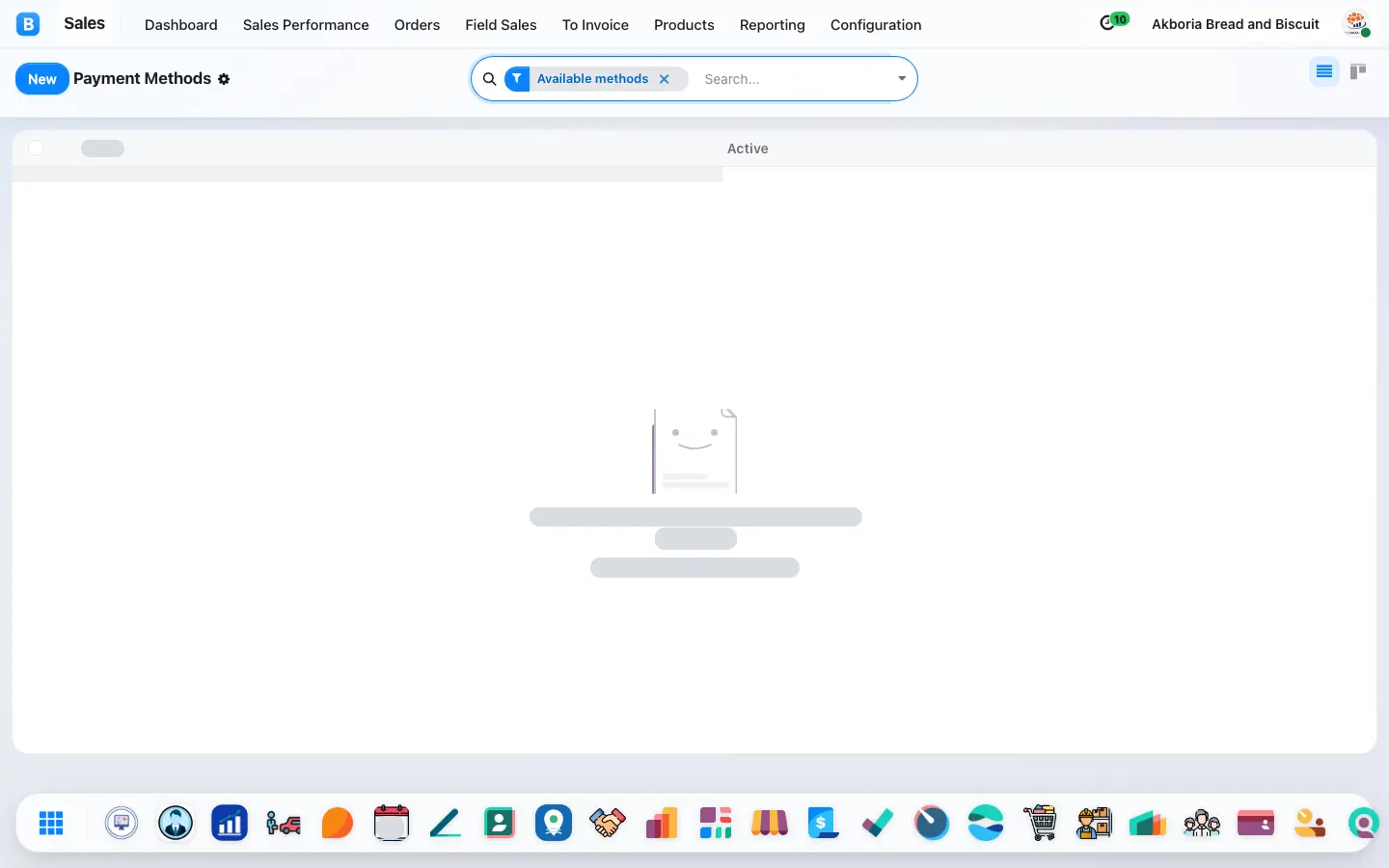Switch to kanban view
The height and width of the screenshot is (868, 1389).
[x=1358, y=71]
